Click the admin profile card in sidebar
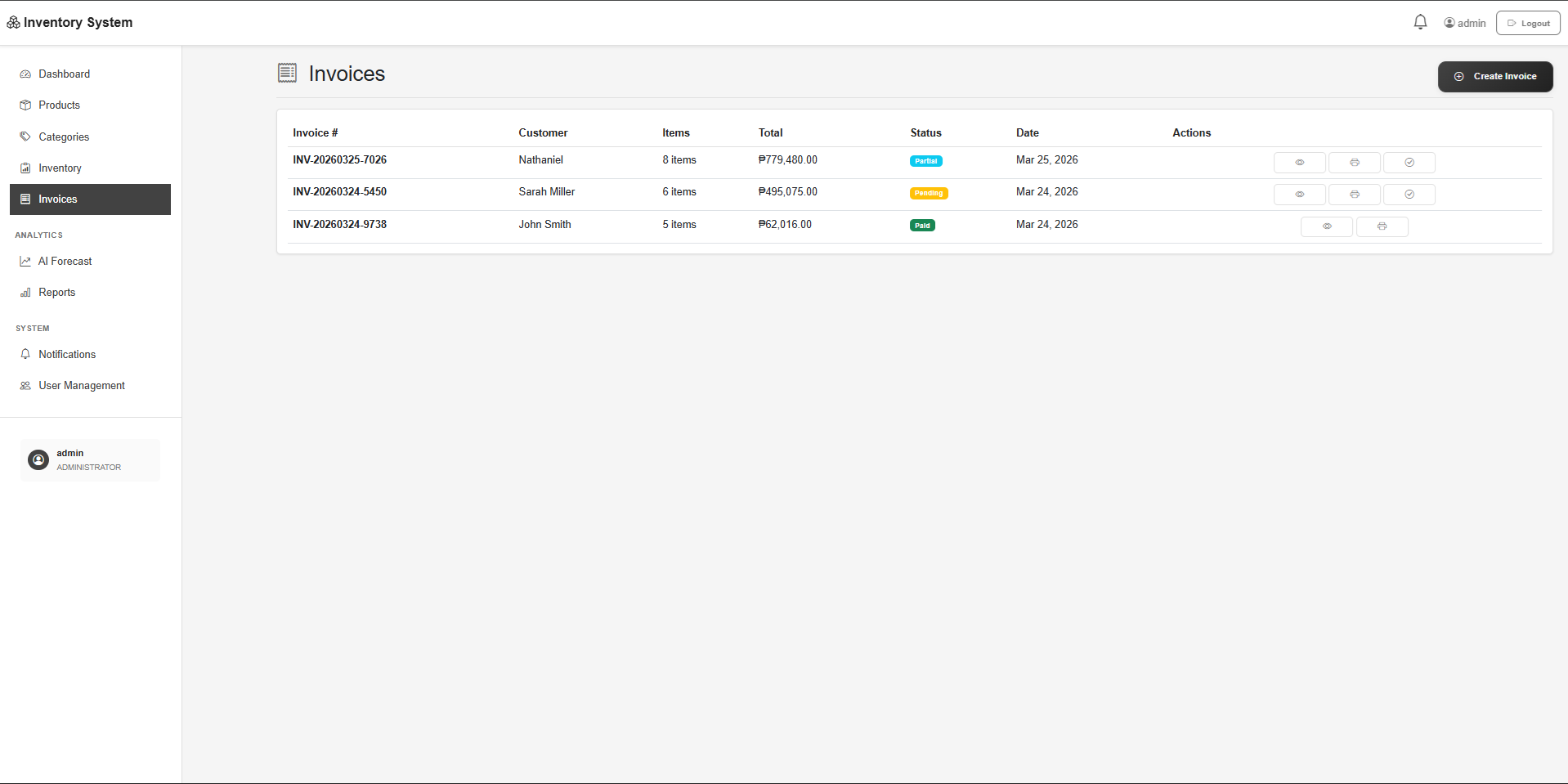 (x=90, y=460)
